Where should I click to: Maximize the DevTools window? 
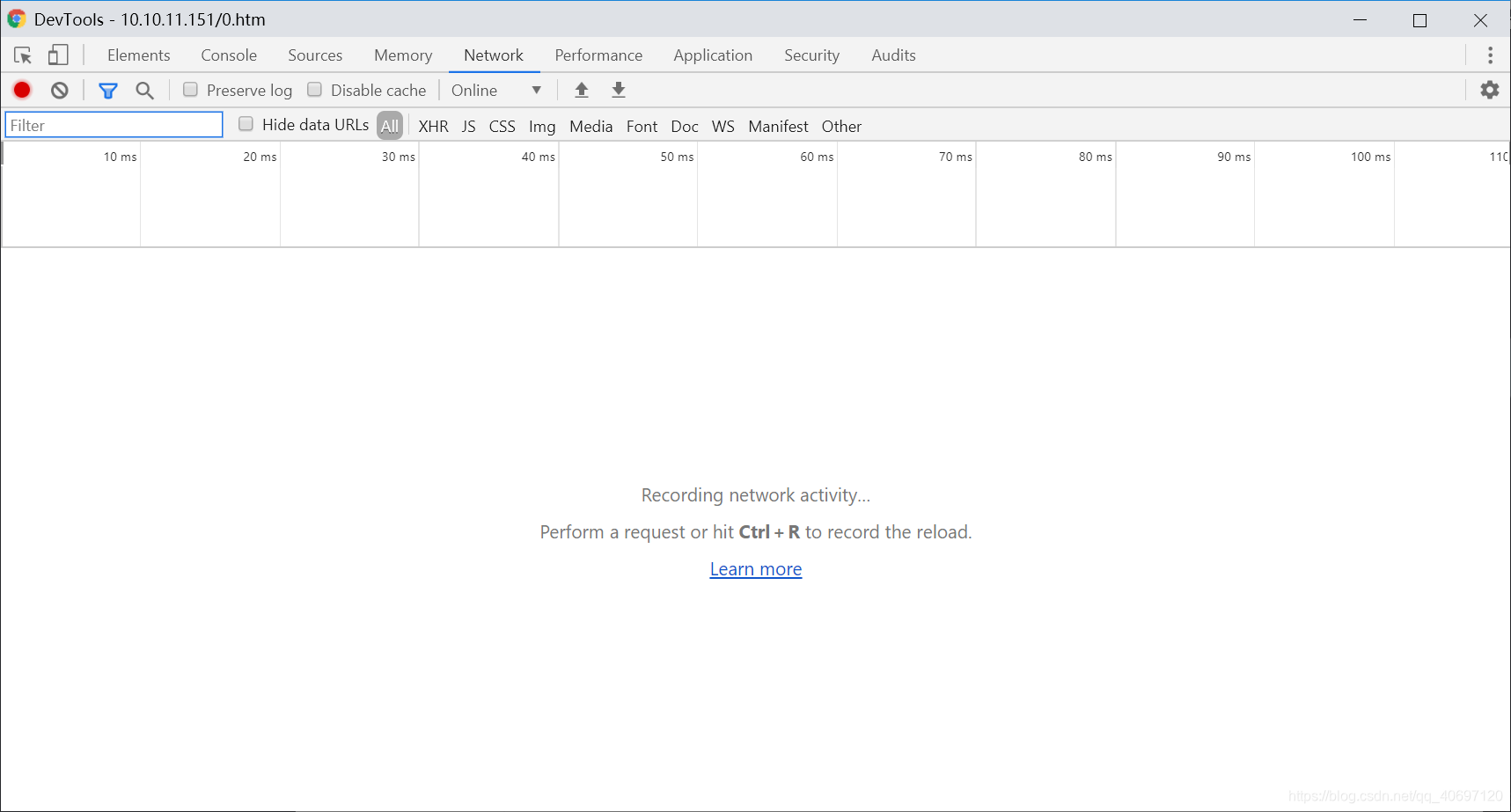click(x=1419, y=19)
